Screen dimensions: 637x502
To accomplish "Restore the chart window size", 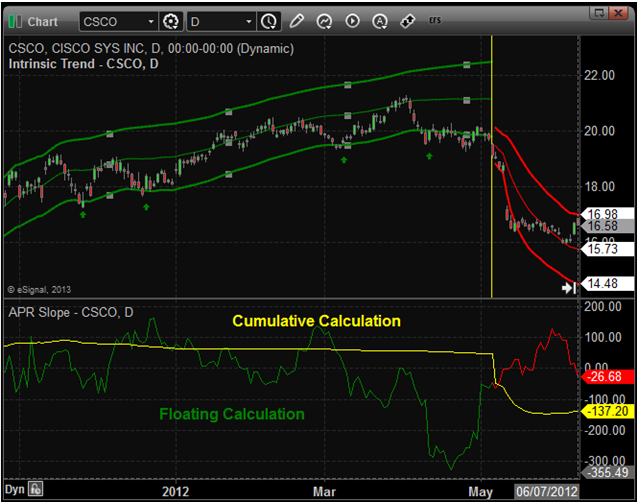I will coord(600,13).
